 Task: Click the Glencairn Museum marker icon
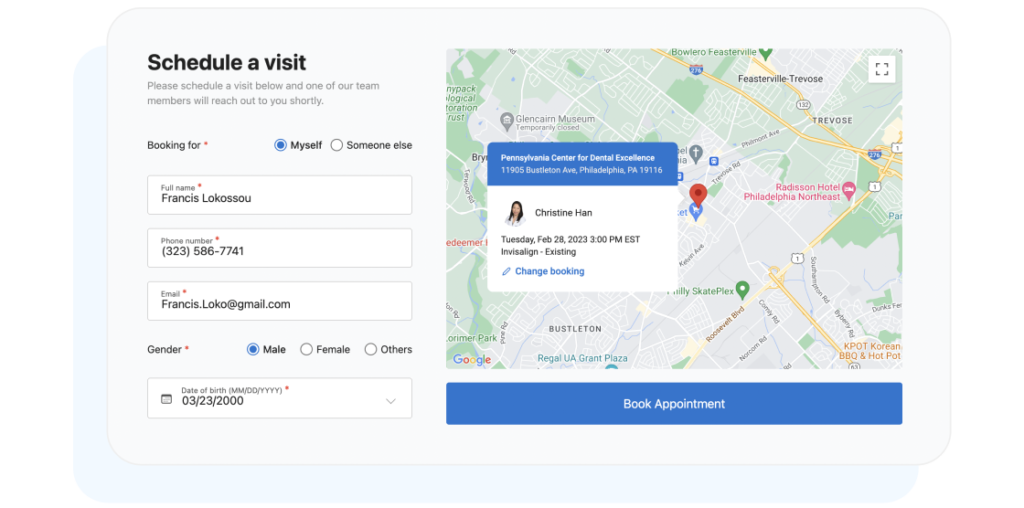tap(507, 120)
